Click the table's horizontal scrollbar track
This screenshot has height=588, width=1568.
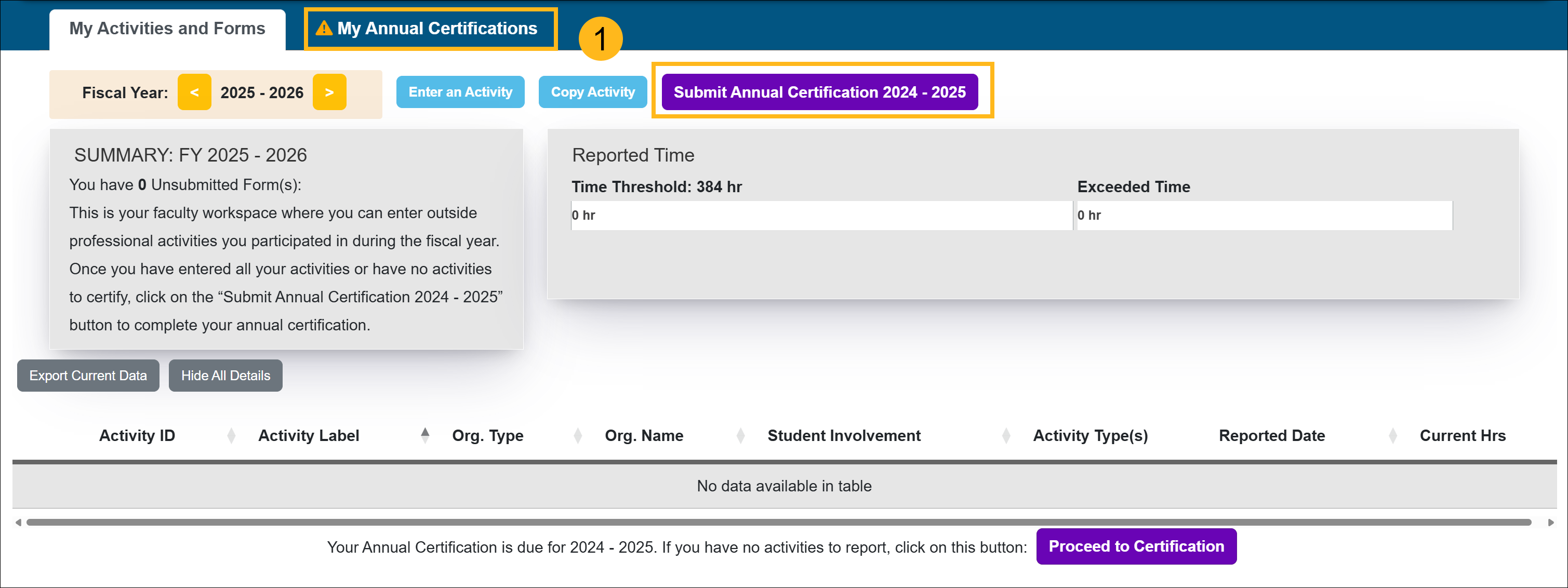pos(779,522)
